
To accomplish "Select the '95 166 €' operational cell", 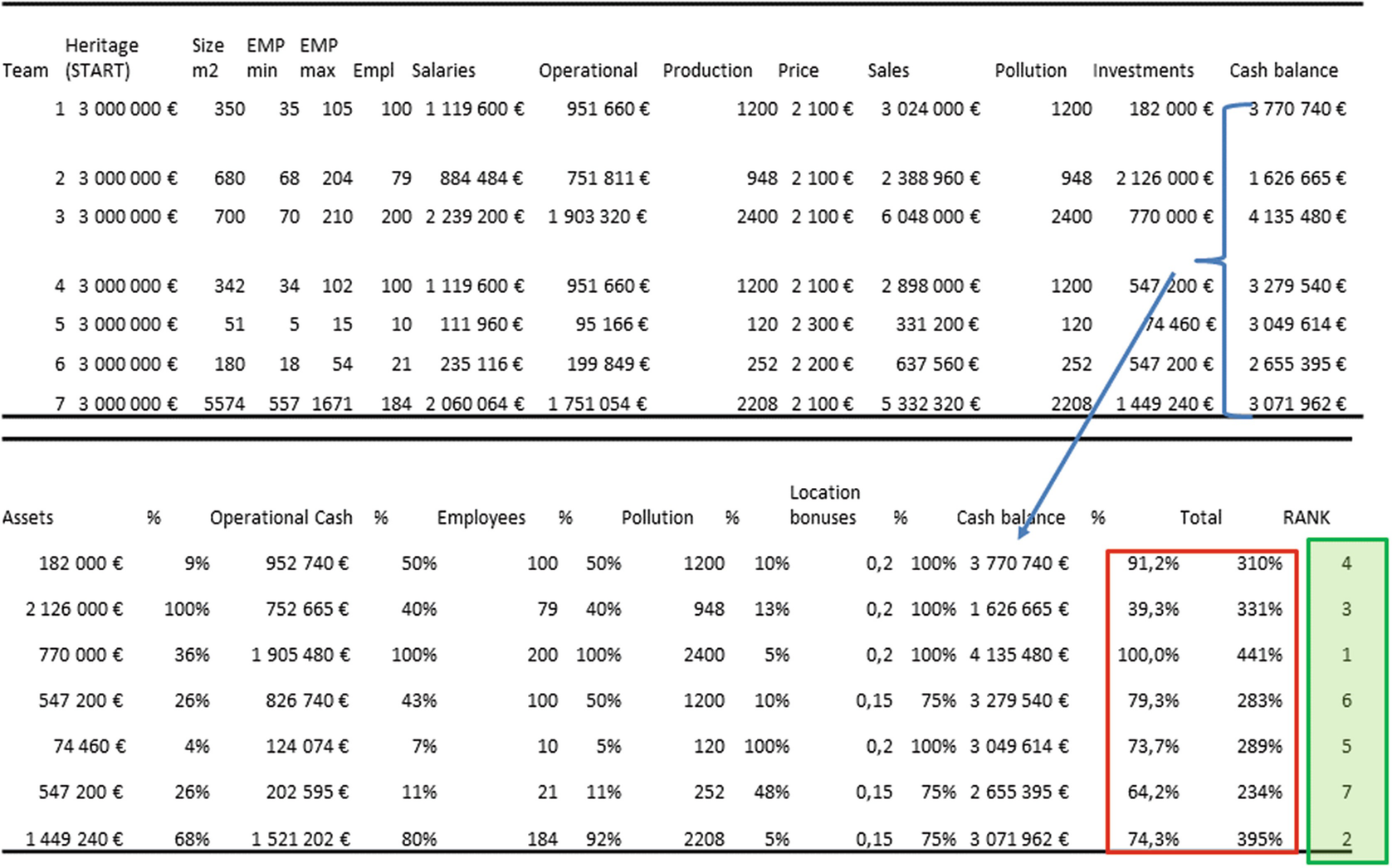I will pyautogui.click(x=612, y=324).
